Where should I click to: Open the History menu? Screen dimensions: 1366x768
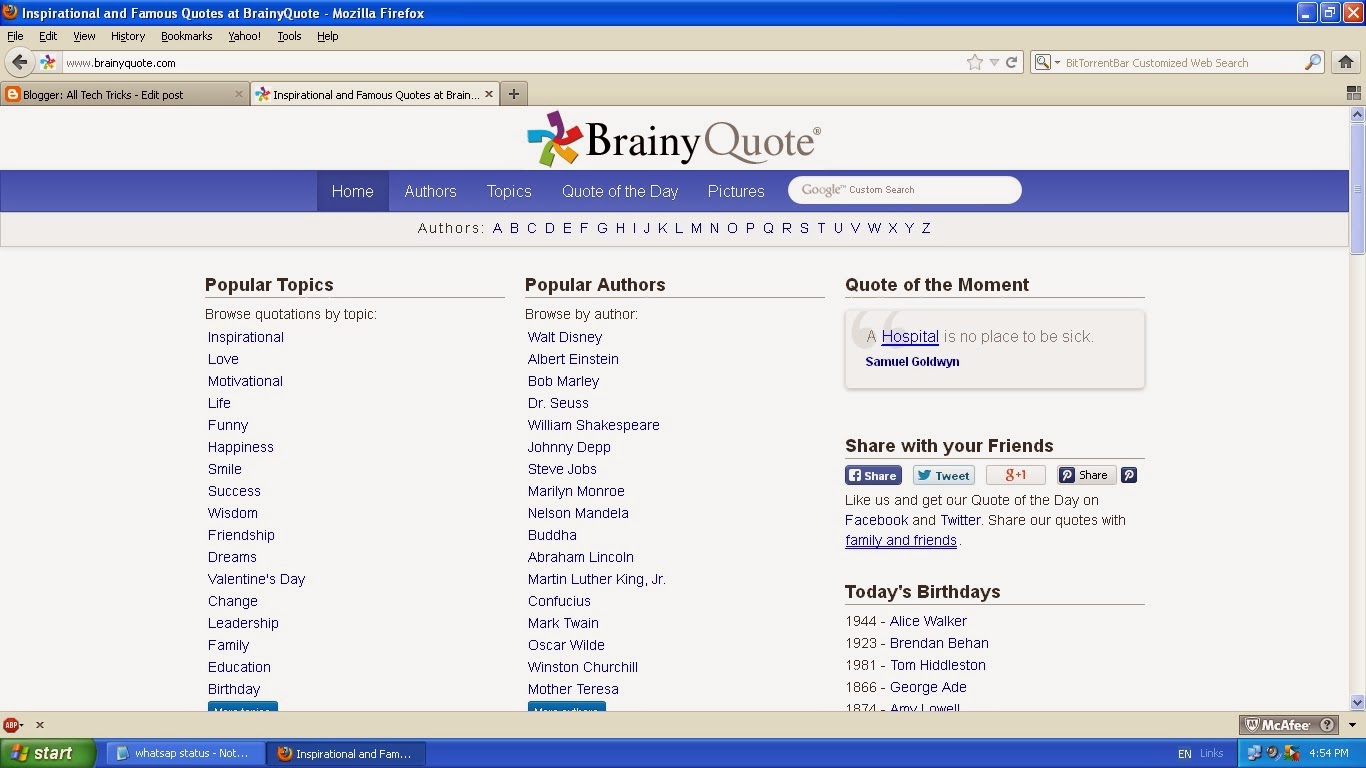click(x=128, y=36)
